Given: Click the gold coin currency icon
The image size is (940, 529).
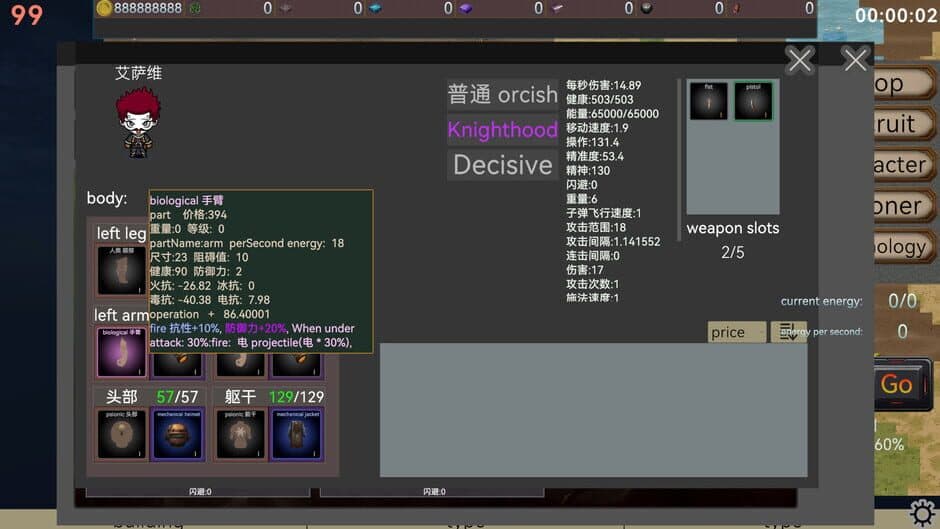Looking at the screenshot, I should 103,8.
